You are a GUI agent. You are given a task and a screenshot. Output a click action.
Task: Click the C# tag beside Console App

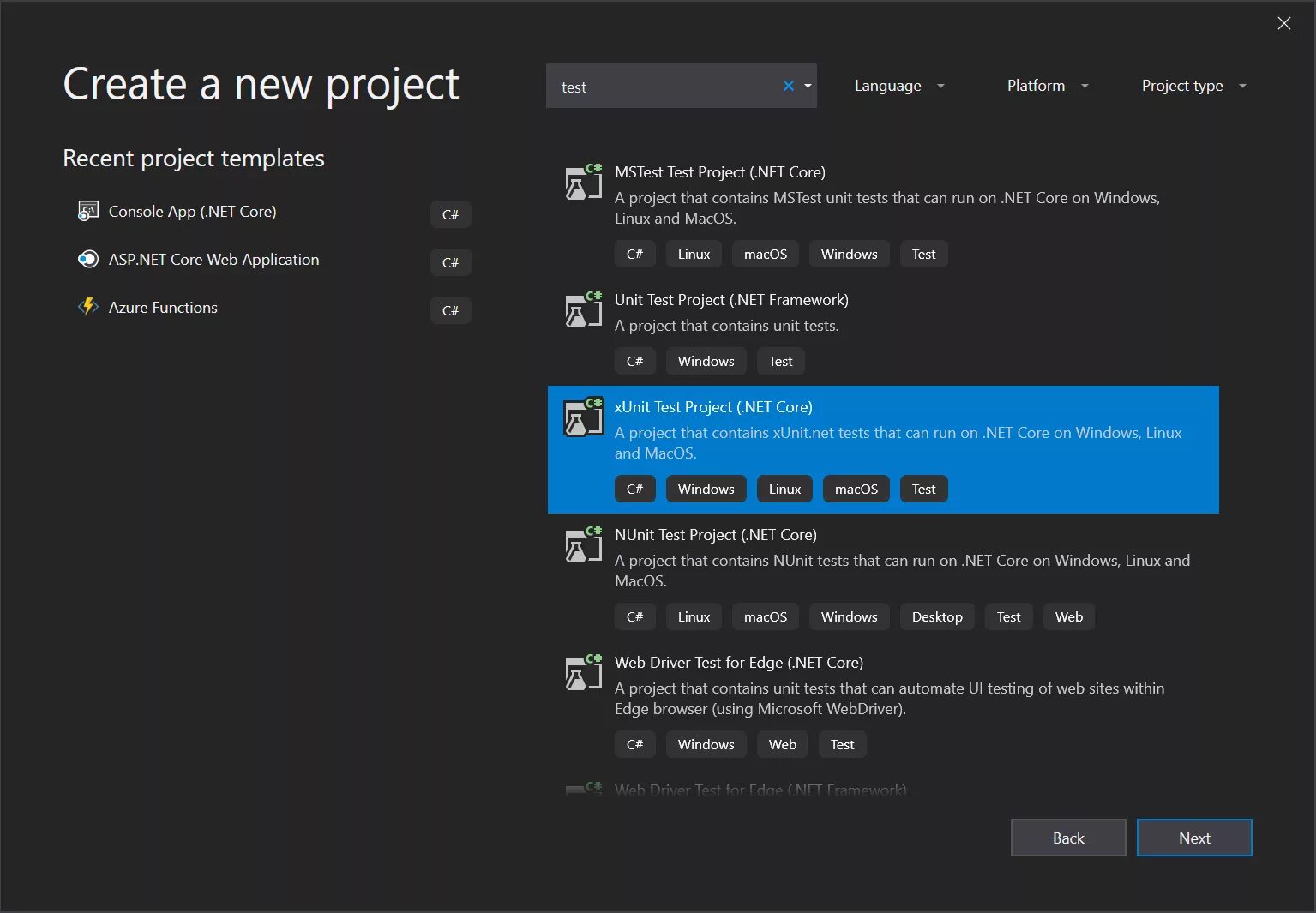click(450, 214)
